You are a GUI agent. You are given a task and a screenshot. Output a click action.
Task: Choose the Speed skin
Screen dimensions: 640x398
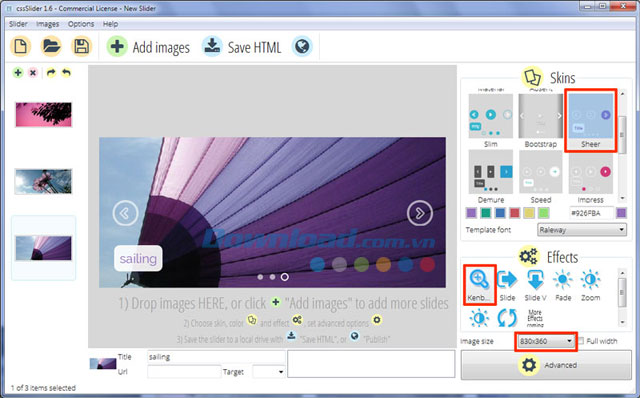[x=540, y=177]
